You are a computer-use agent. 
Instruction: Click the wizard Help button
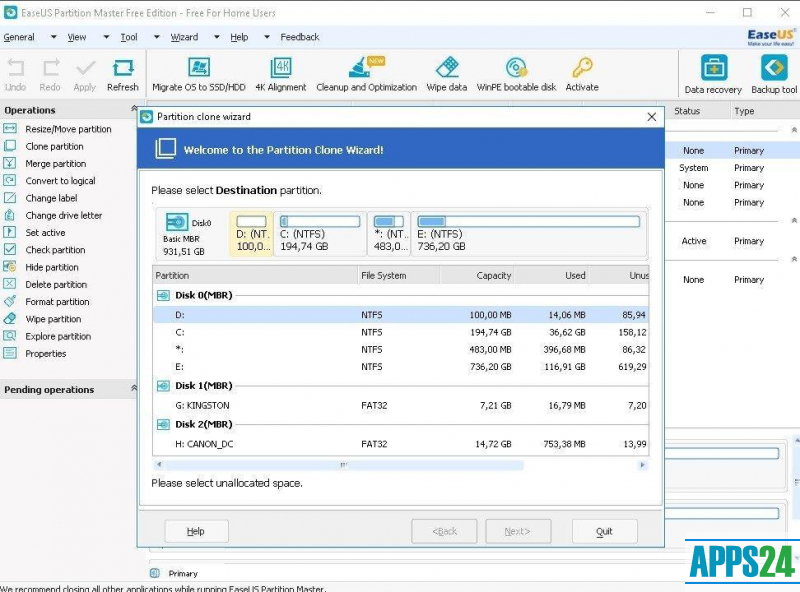[196, 532]
